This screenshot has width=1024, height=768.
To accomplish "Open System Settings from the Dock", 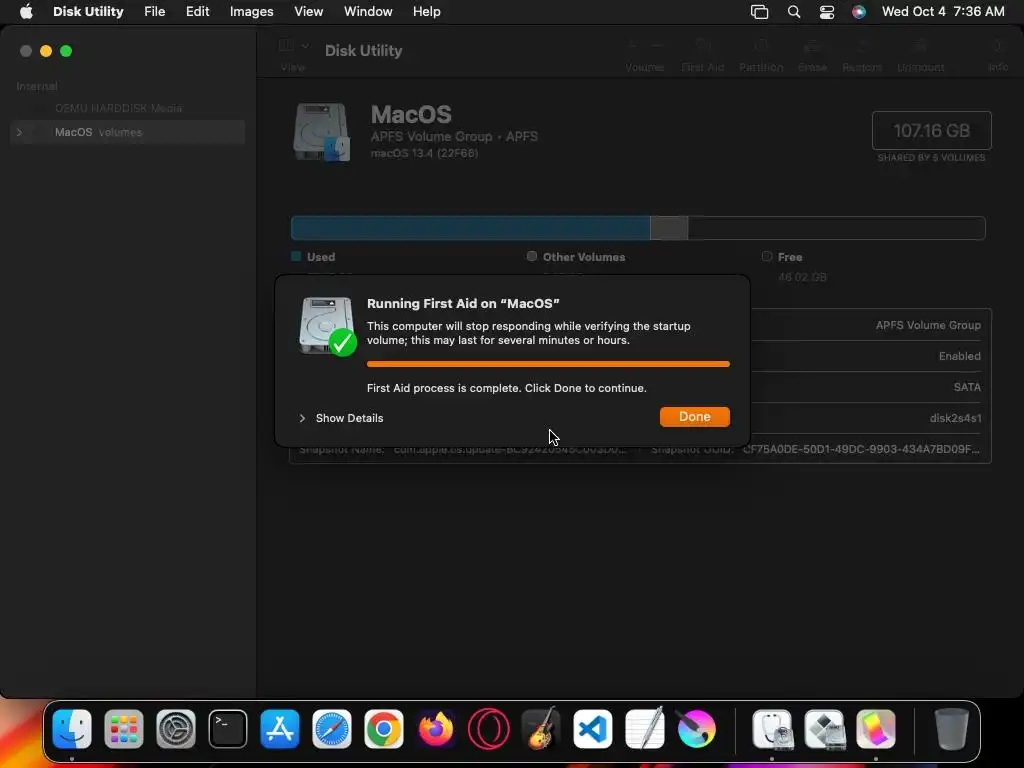I will click(176, 729).
